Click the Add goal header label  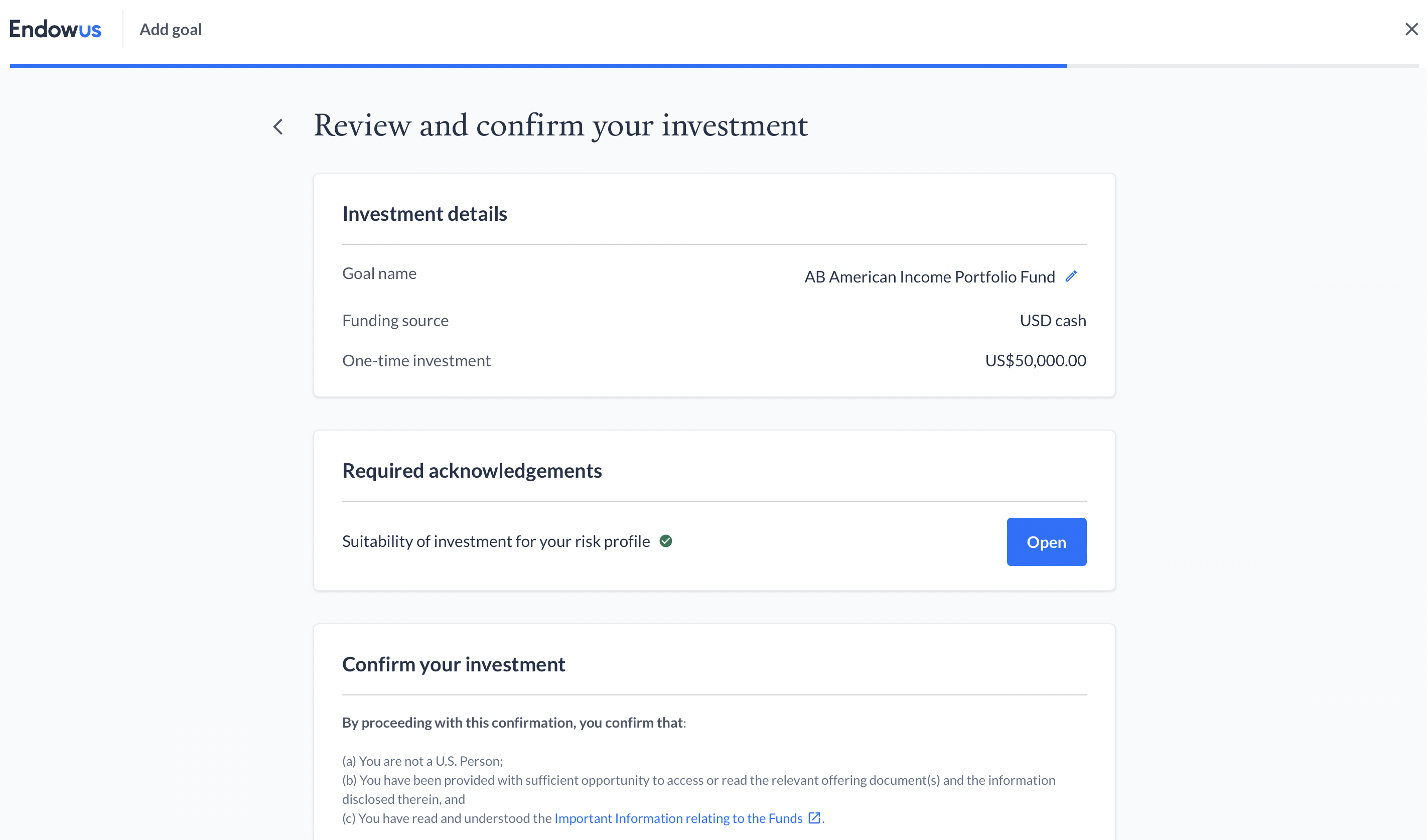click(171, 30)
